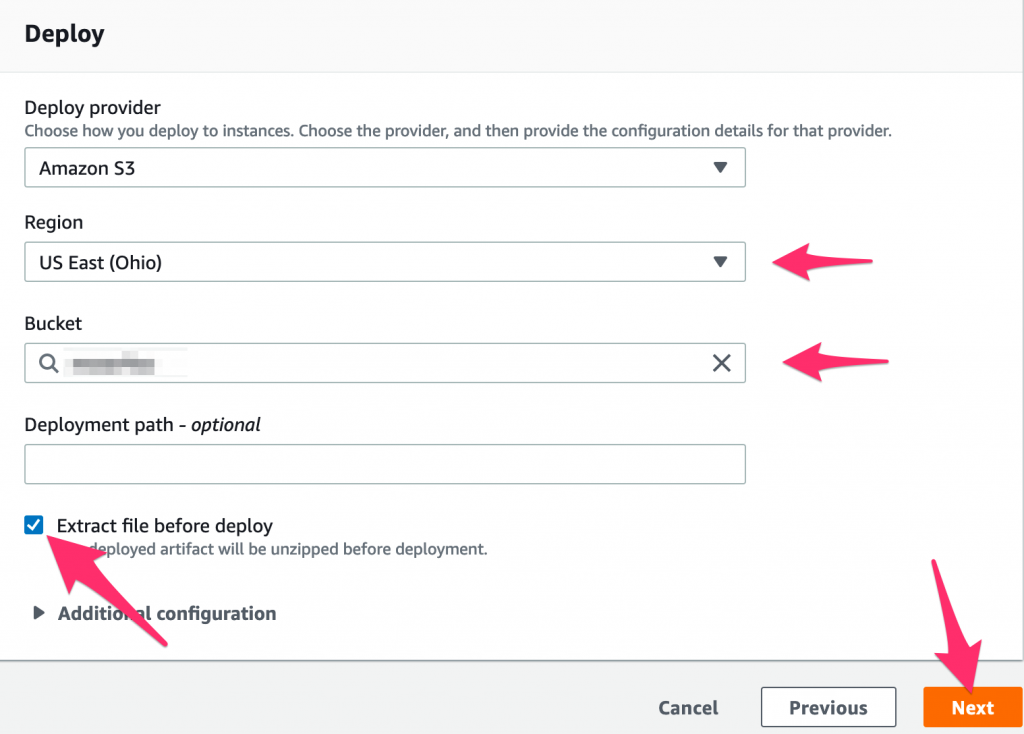The height and width of the screenshot is (734, 1024).
Task: Expand the Additional configuration section
Action: [x=166, y=613]
